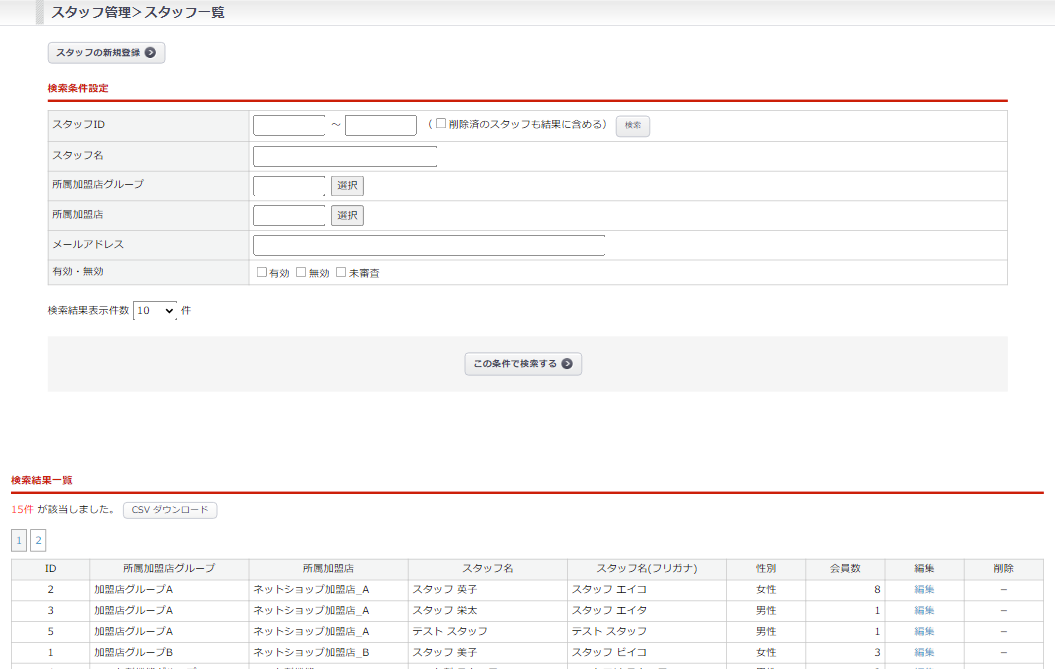
Task: Click the メールアドレス input field
Action: coord(429,246)
